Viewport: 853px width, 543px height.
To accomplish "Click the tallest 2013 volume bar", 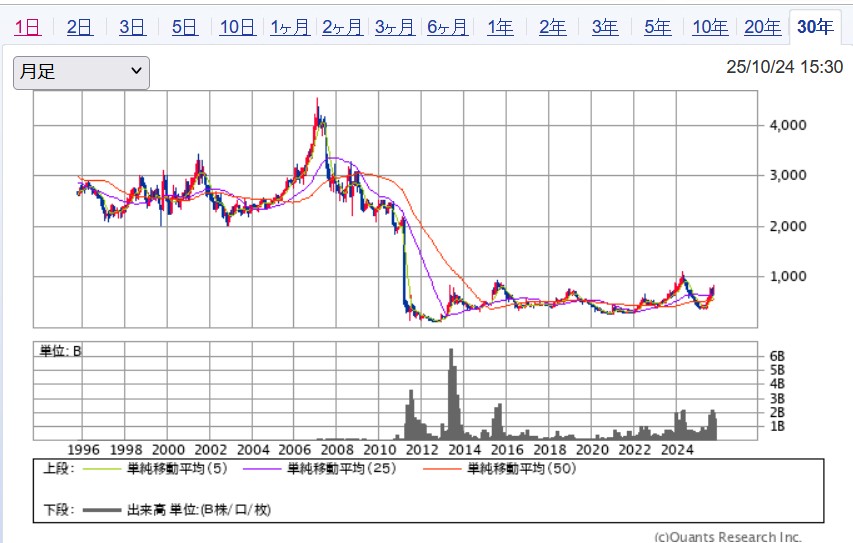I will point(451,392).
